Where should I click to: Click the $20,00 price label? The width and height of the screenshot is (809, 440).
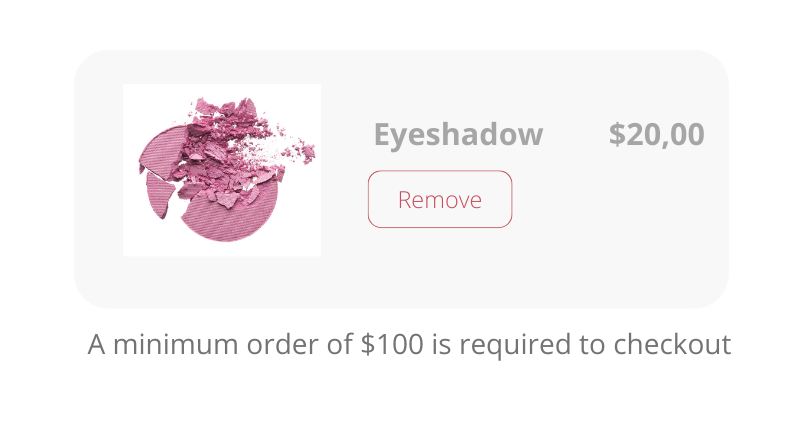point(656,134)
